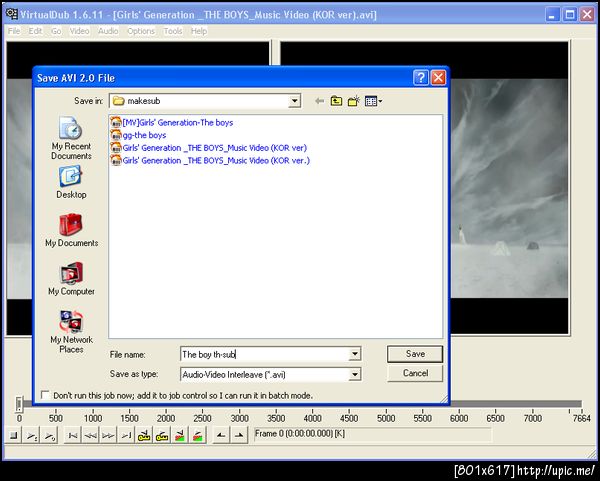Jump to the start of the video

[73, 435]
